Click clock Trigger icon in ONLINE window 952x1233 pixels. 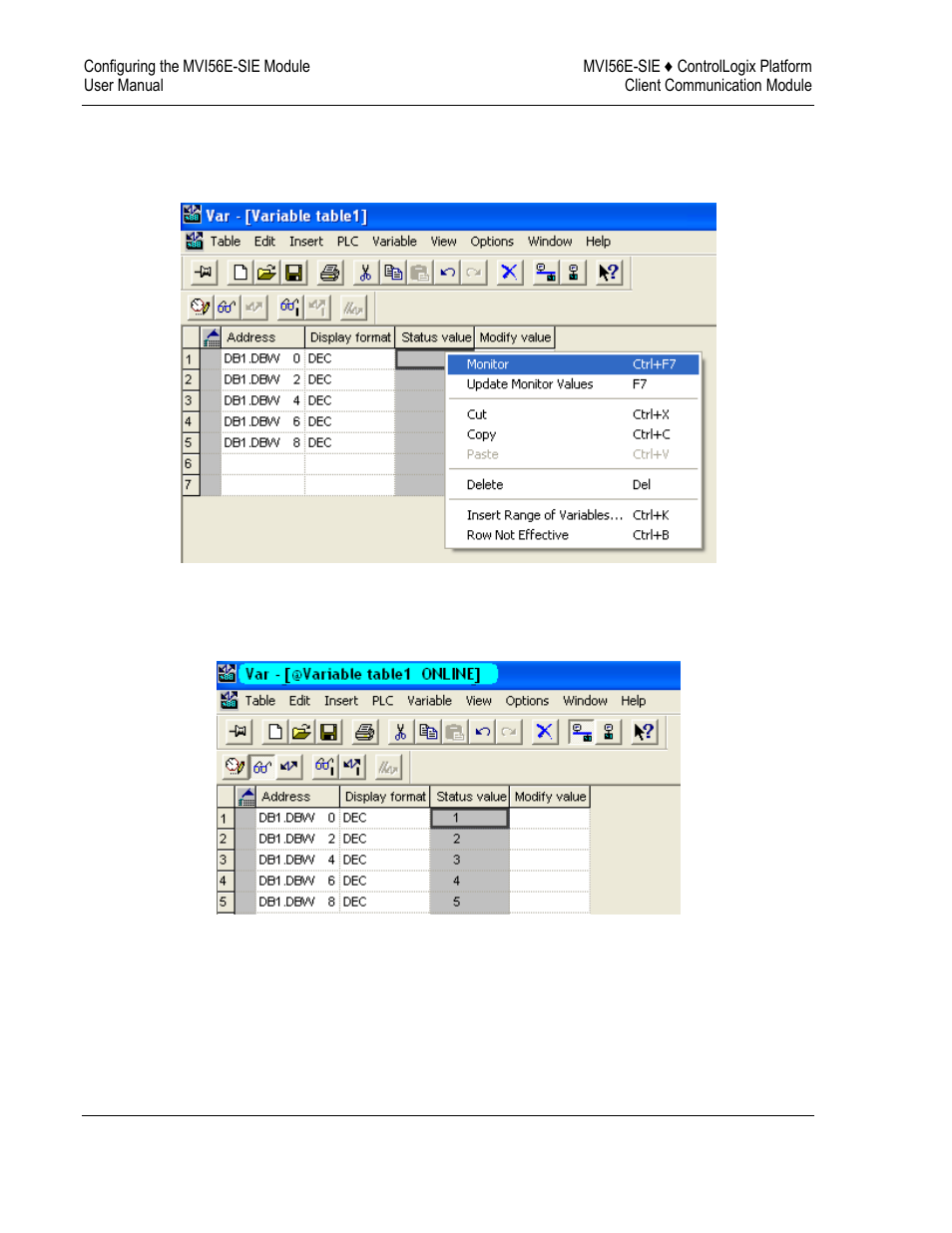point(235,767)
